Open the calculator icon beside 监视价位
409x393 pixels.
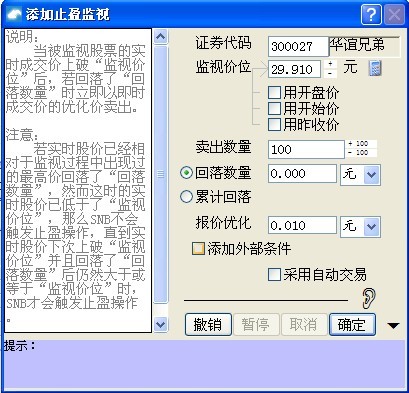click(375, 68)
